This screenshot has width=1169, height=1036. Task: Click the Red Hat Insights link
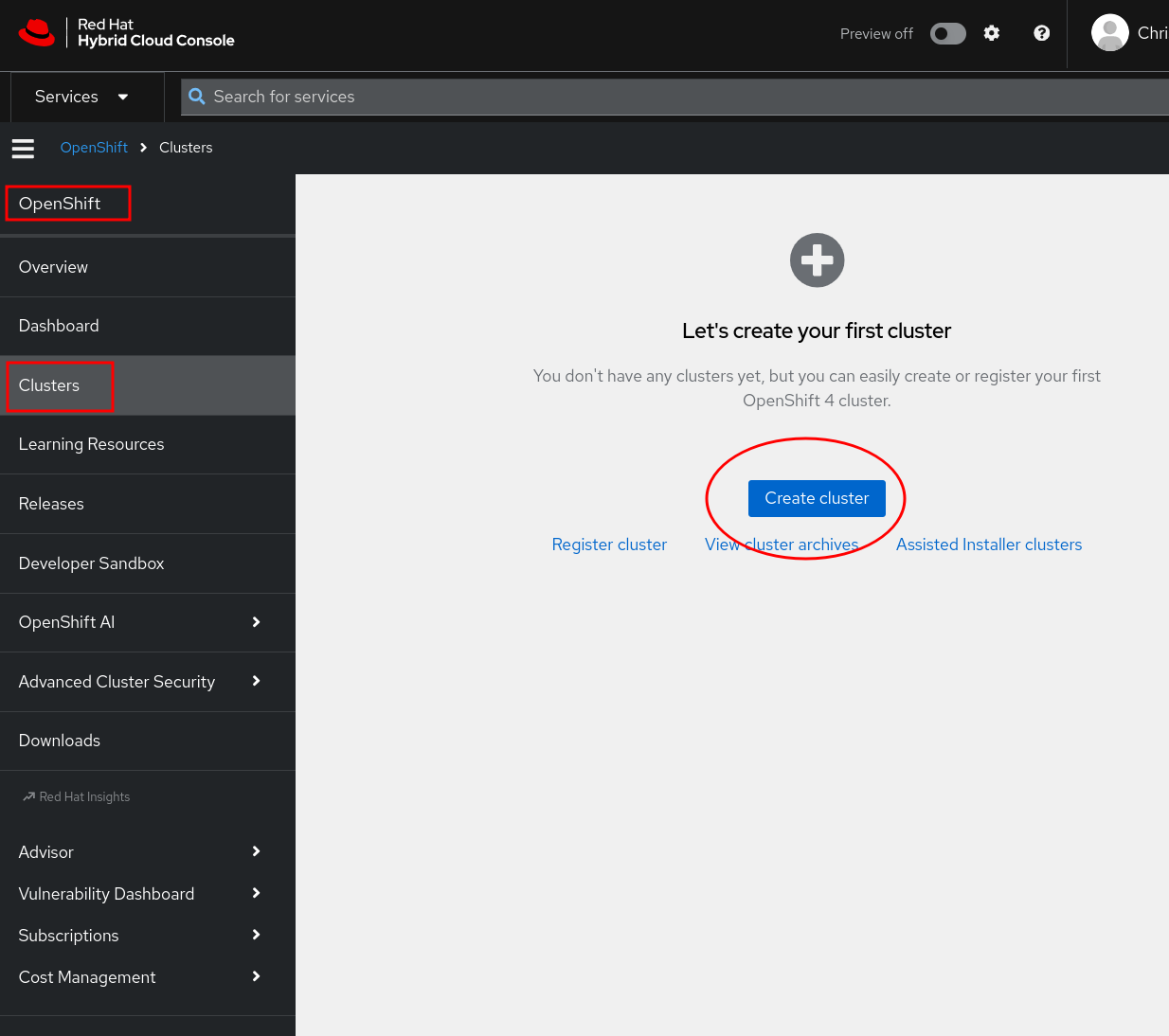coord(84,797)
